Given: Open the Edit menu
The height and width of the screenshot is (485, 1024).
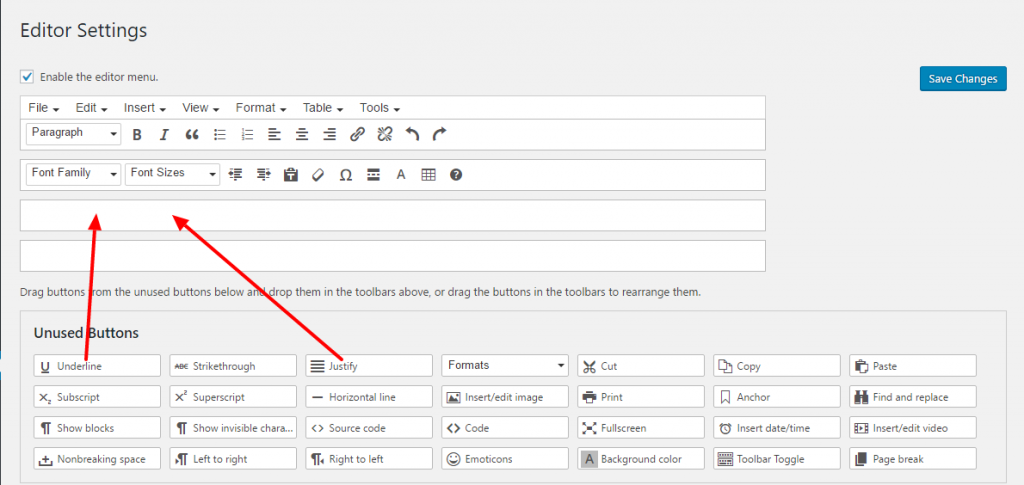Looking at the screenshot, I should pos(91,108).
